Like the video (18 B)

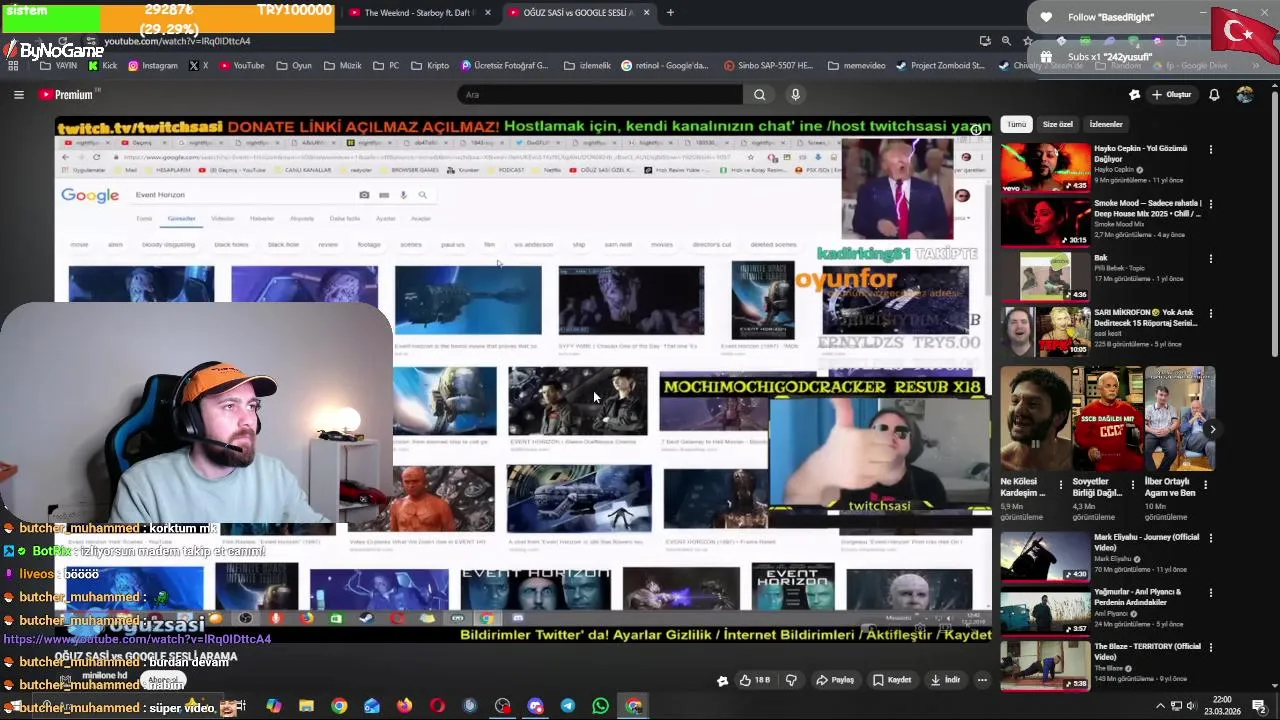click(x=755, y=680)
